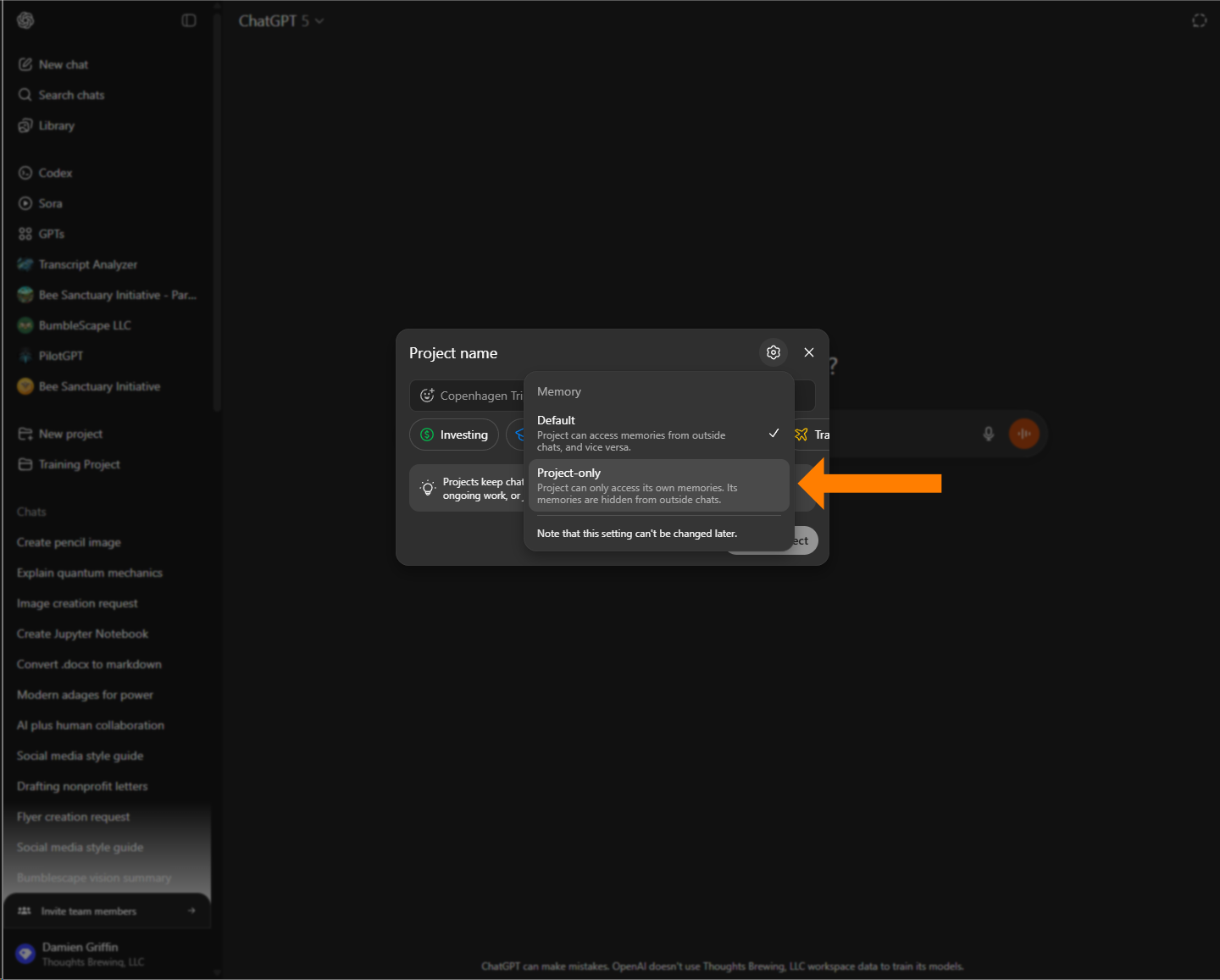
Task: Open the ChatGPT 5 model dropdown
Action: 281,20
